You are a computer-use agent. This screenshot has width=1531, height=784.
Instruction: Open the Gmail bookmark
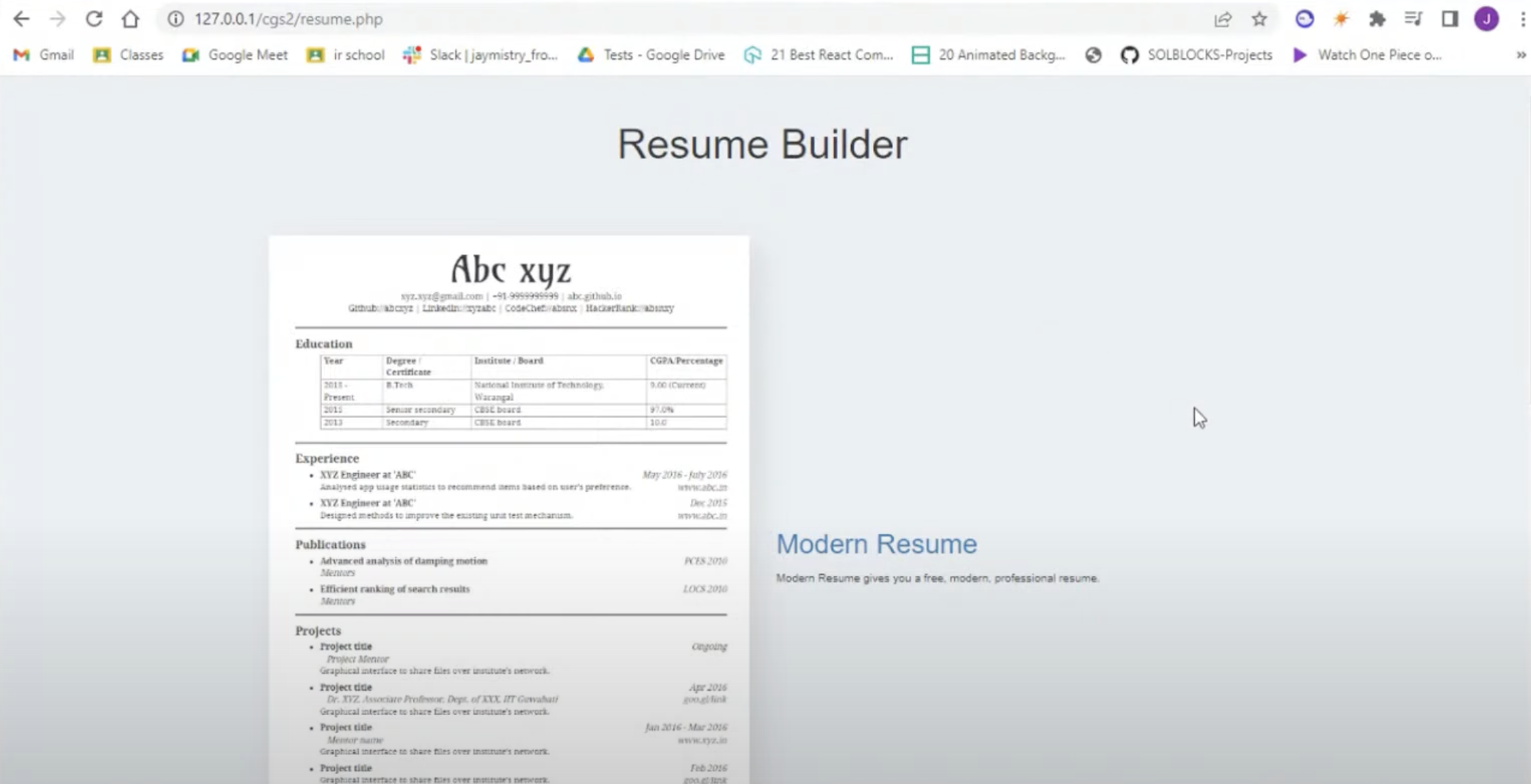click(x=43, y=55)
